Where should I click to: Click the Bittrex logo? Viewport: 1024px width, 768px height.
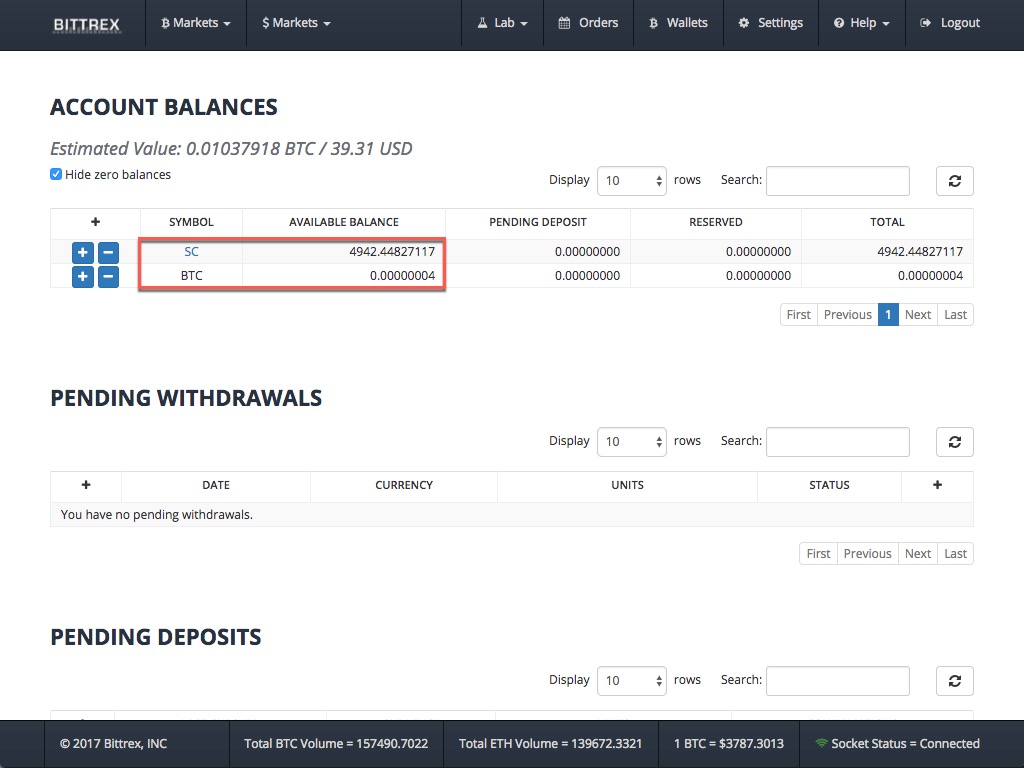point(88,24)
